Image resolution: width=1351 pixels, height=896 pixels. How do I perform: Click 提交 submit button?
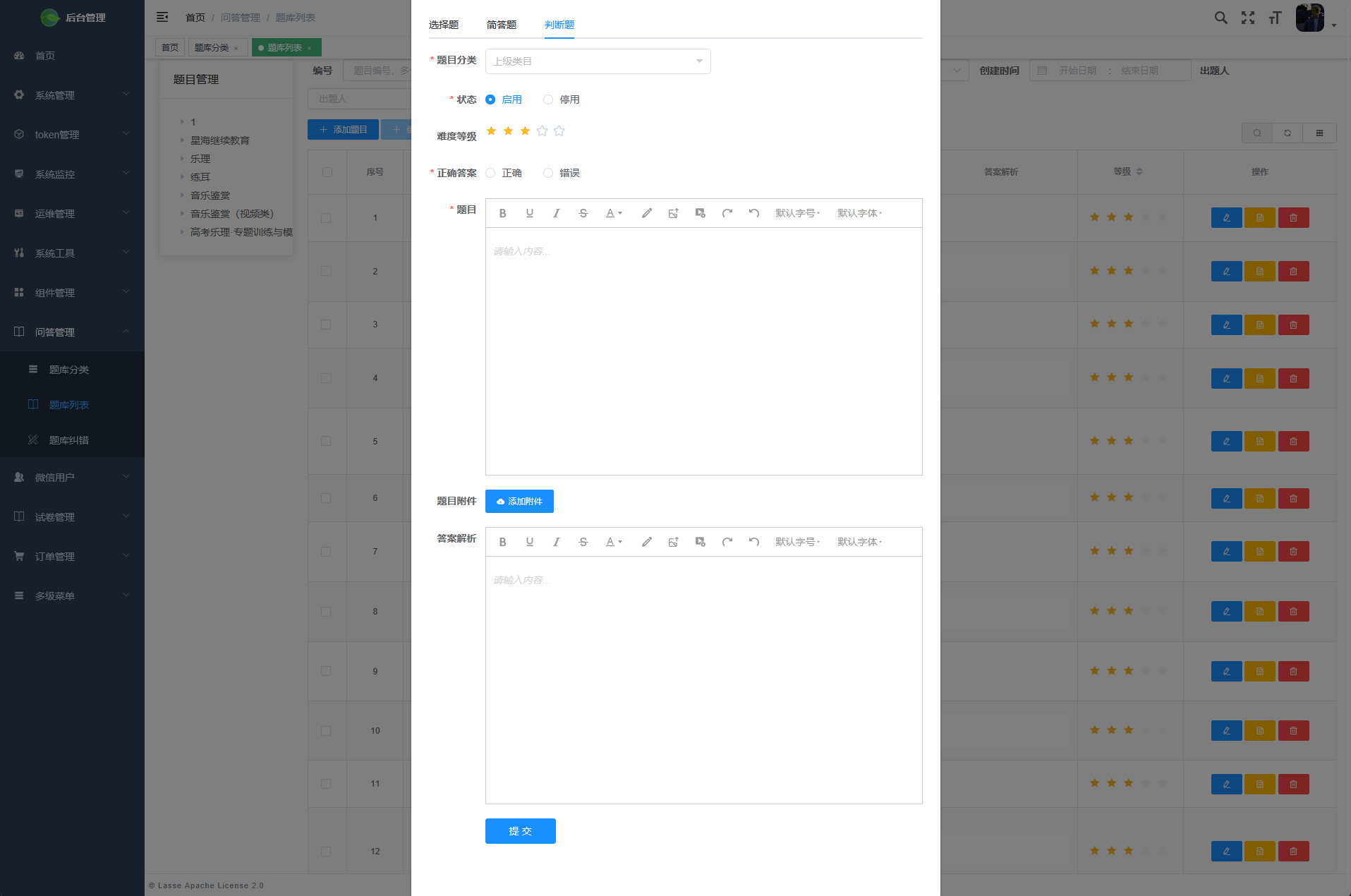tap(521, 831)
